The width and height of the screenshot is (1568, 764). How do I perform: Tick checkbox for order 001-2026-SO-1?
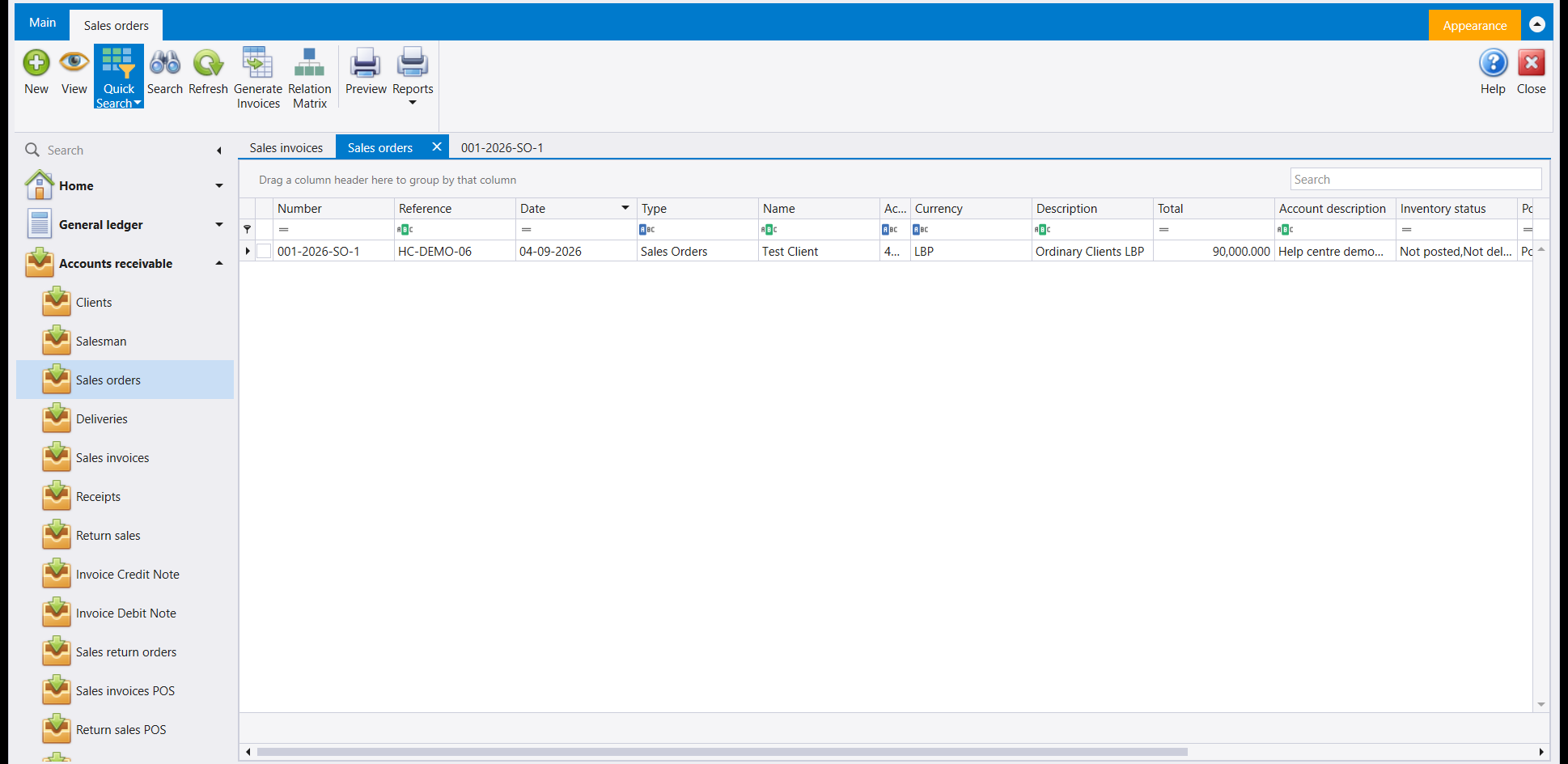tap(264, 252)
